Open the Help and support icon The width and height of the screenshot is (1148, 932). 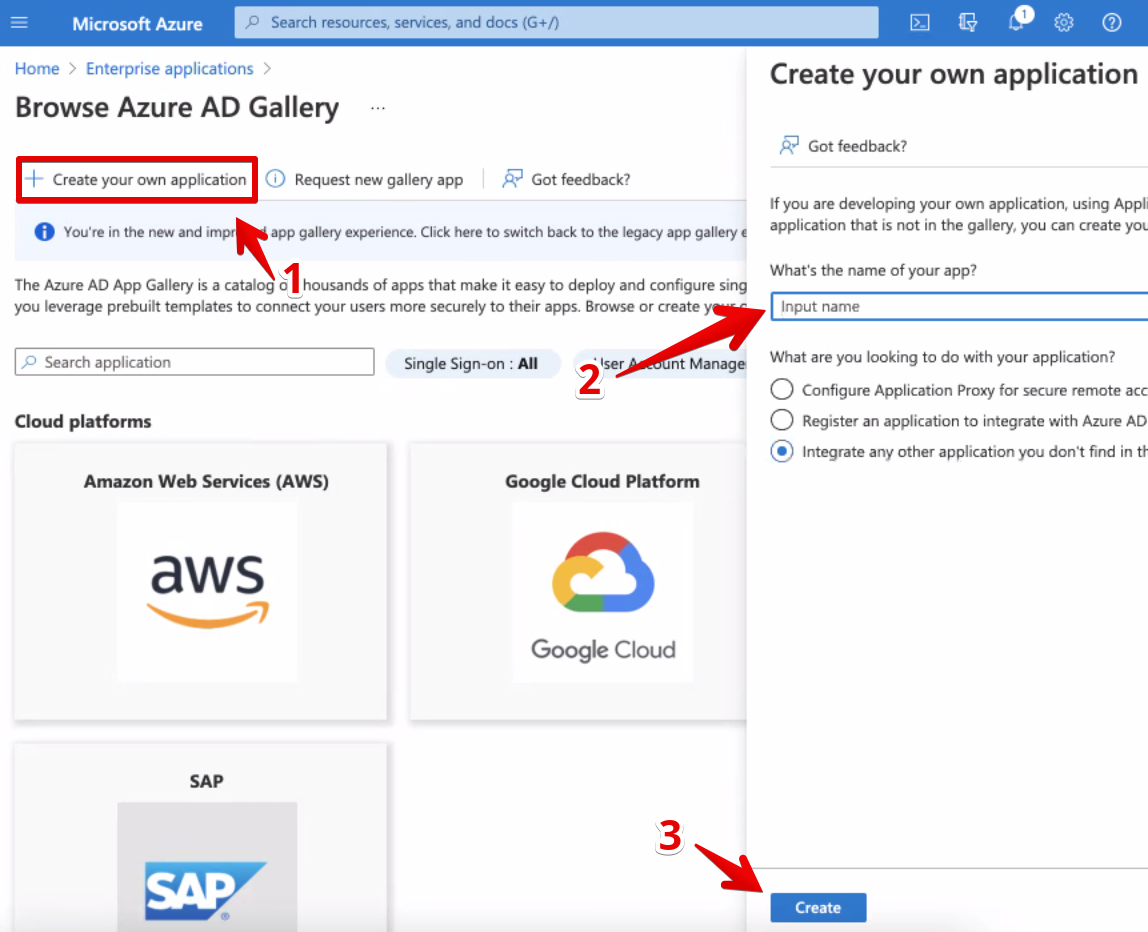(x=1111, y=22)
